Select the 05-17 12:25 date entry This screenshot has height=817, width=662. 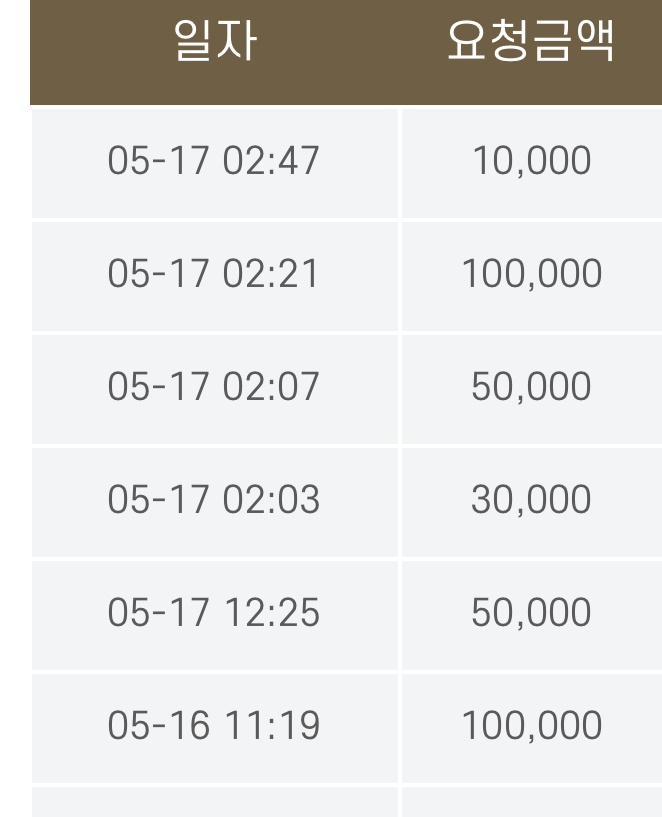point(214,613)
